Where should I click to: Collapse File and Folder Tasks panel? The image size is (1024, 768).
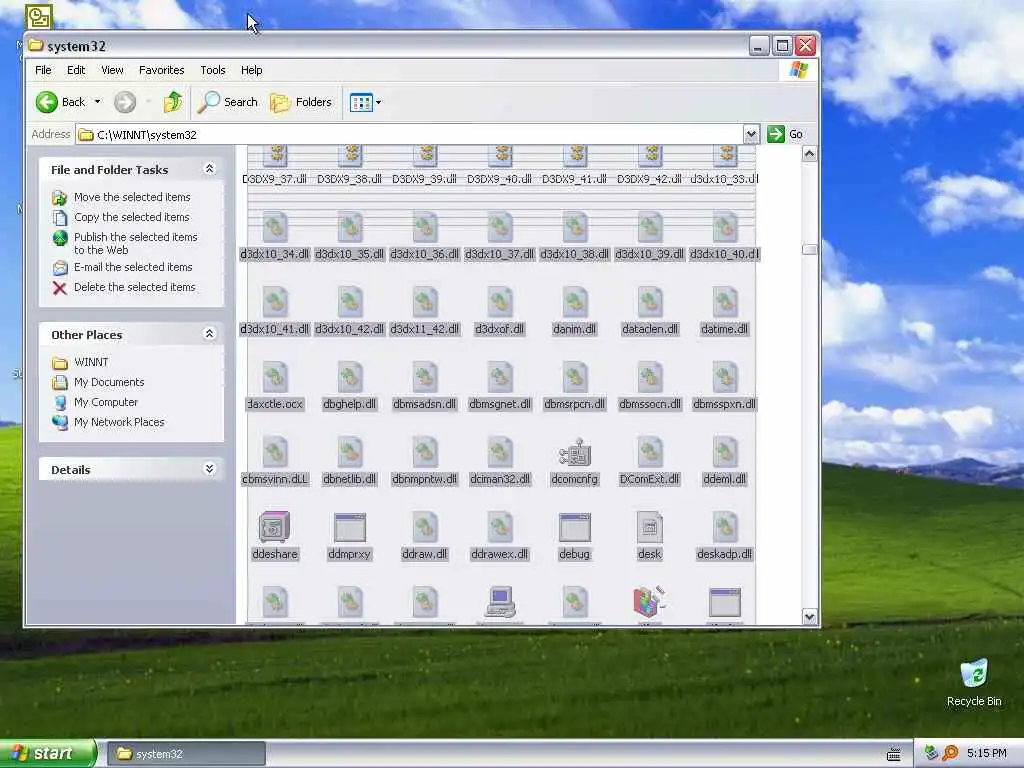(210, 169)
